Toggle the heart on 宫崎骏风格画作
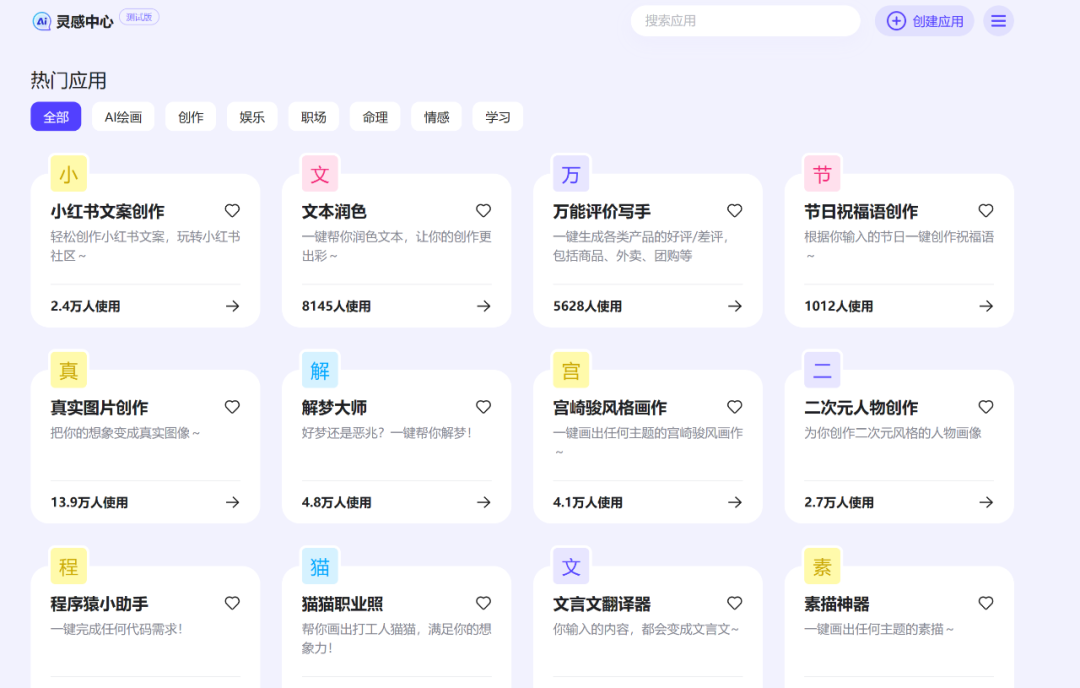This screenshot has width=1080, height=688. tap(734, 407)
